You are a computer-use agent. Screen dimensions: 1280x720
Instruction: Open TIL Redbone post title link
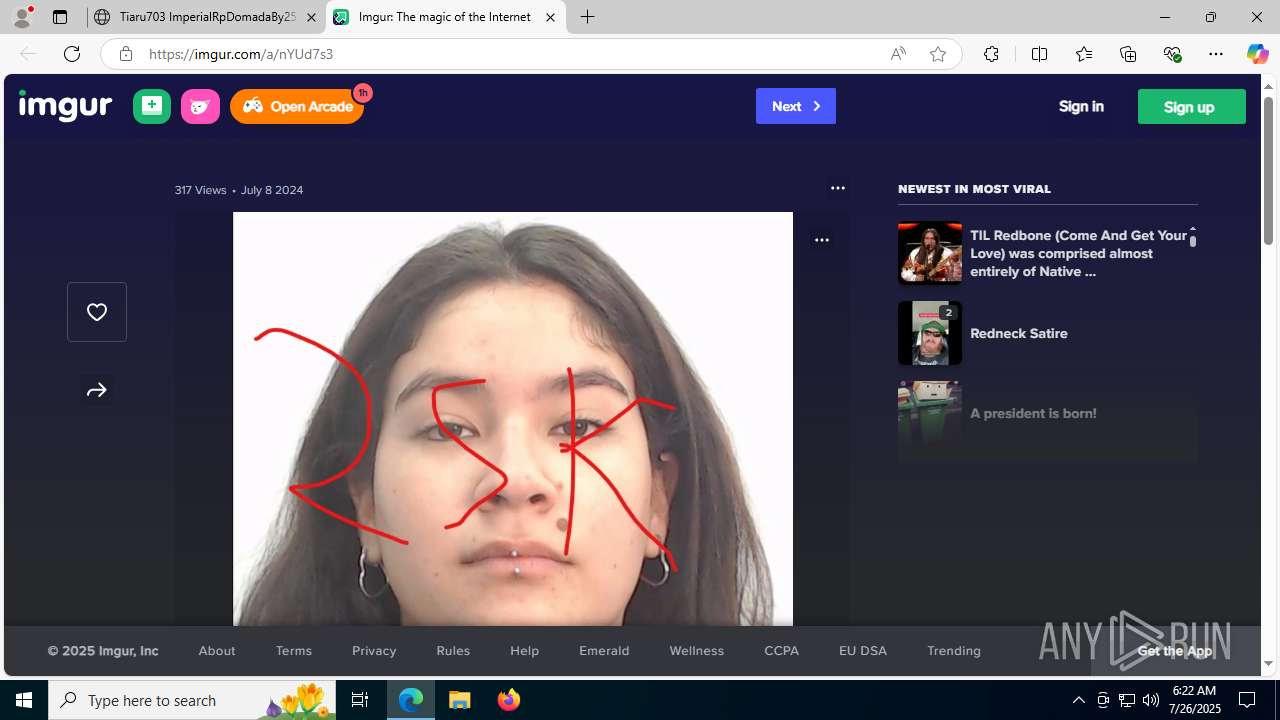click(x=1078, y=253)
